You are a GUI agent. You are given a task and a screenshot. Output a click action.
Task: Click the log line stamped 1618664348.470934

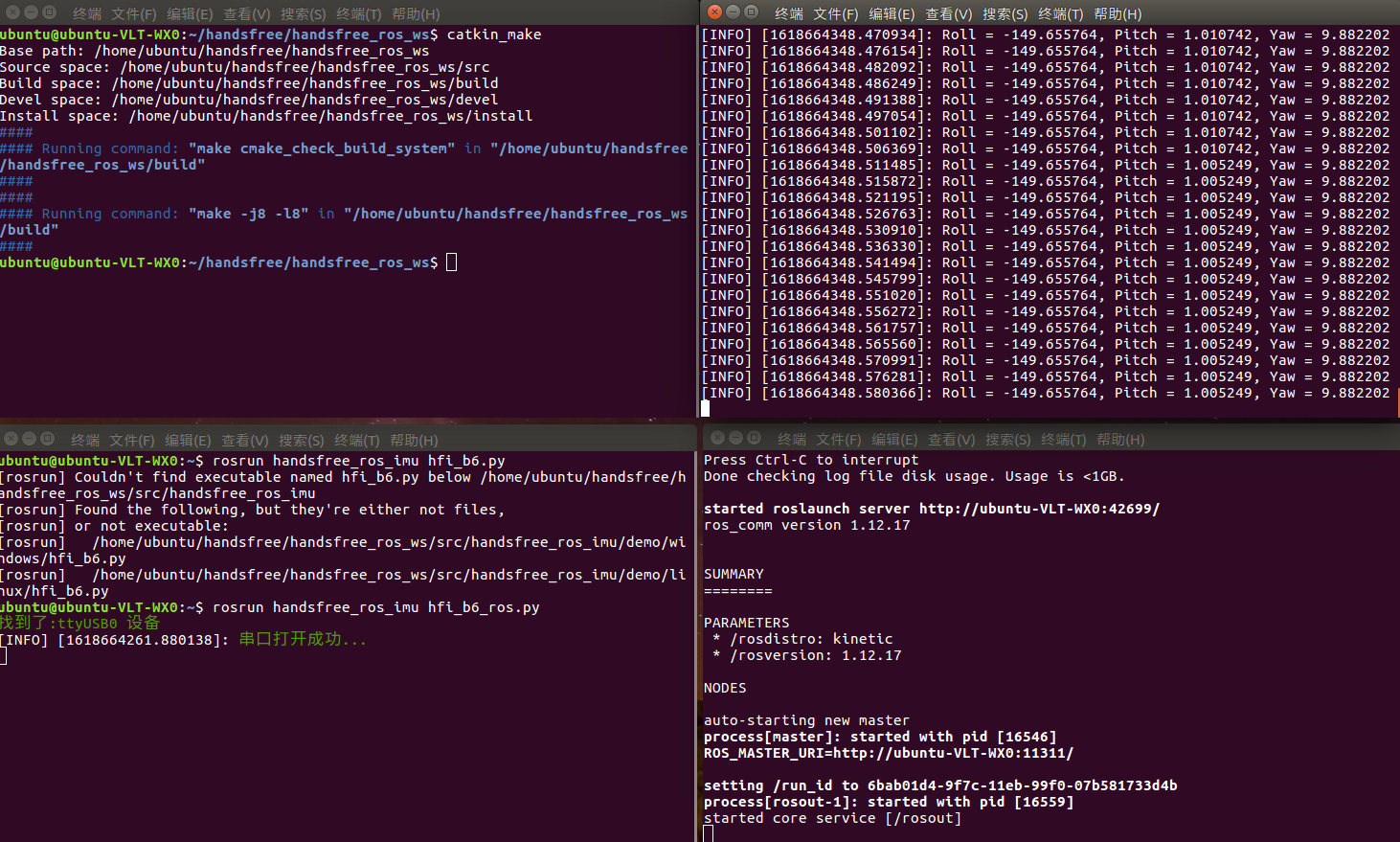click(1046, 34)
